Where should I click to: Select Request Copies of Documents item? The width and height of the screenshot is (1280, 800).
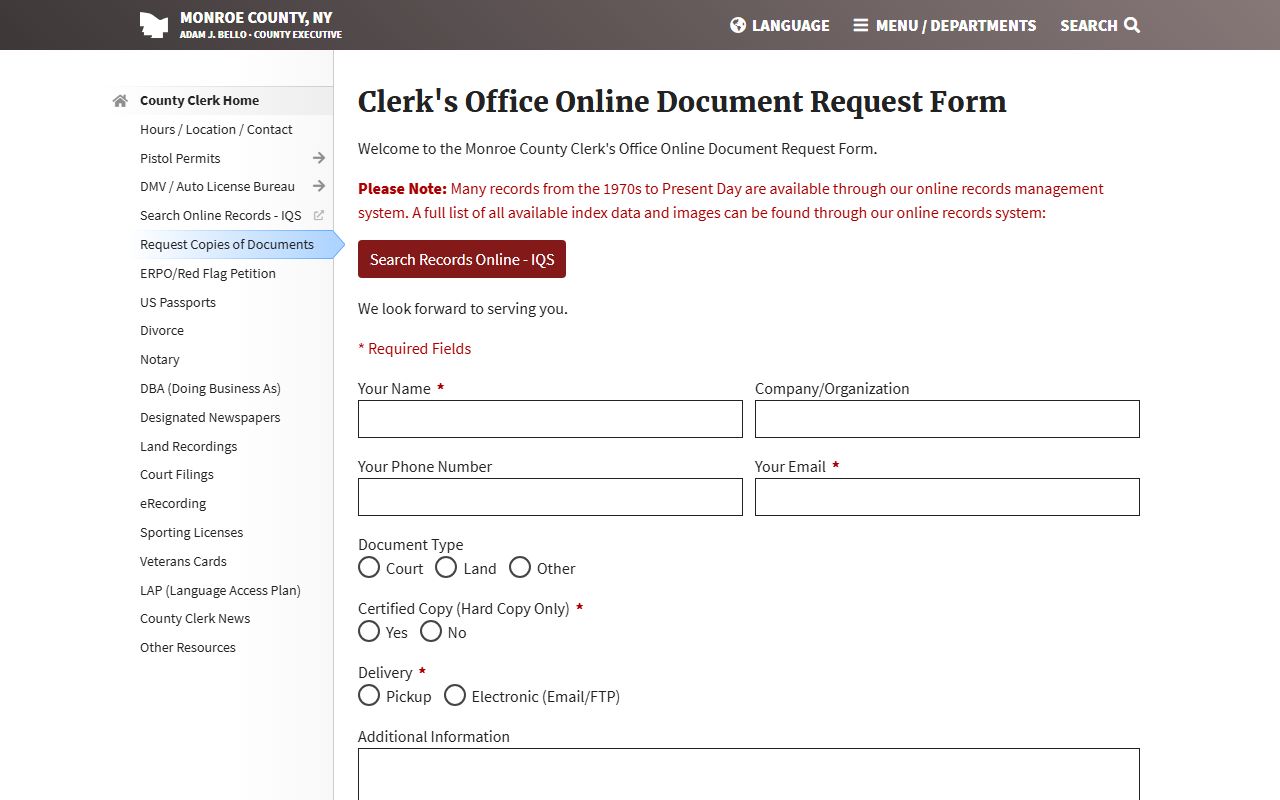(x=227, y=244)
